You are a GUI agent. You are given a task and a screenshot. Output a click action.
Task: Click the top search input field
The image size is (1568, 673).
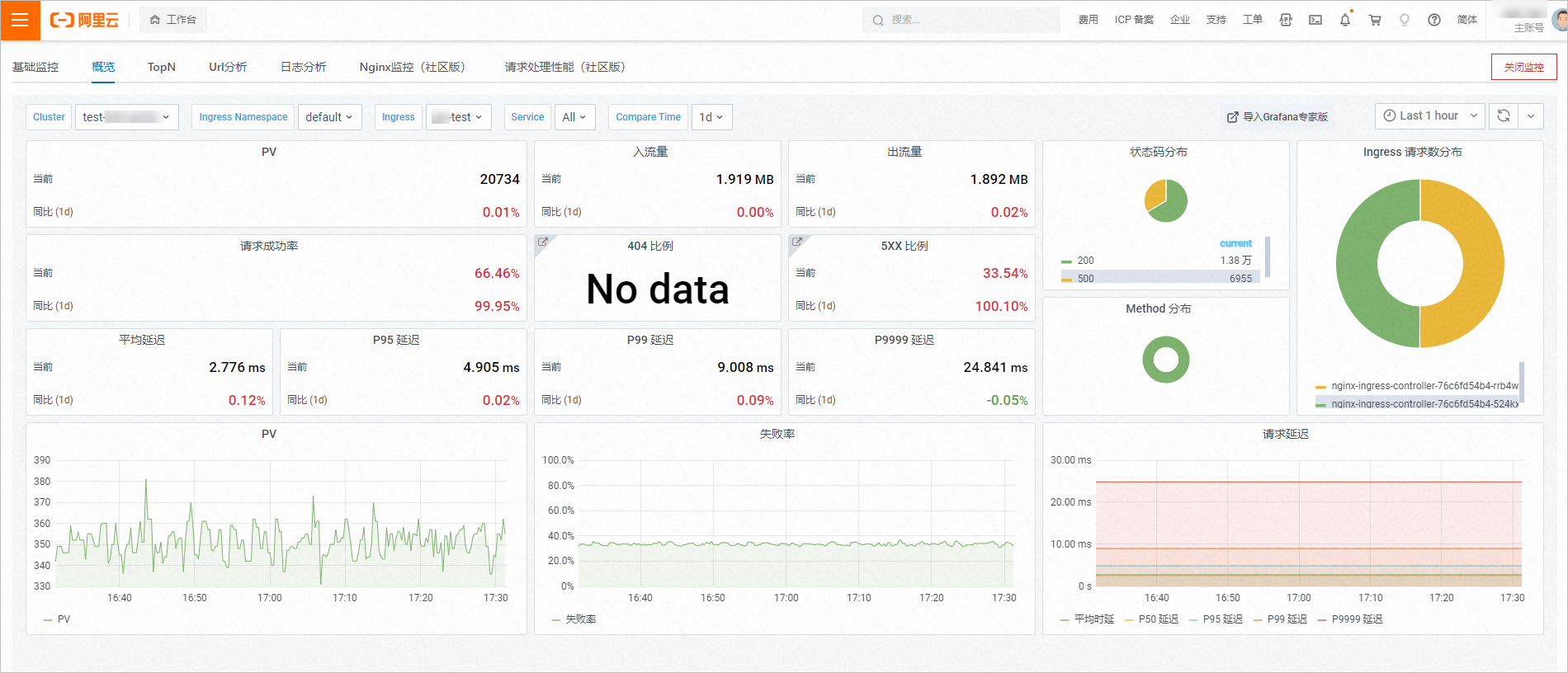[961, 20]
